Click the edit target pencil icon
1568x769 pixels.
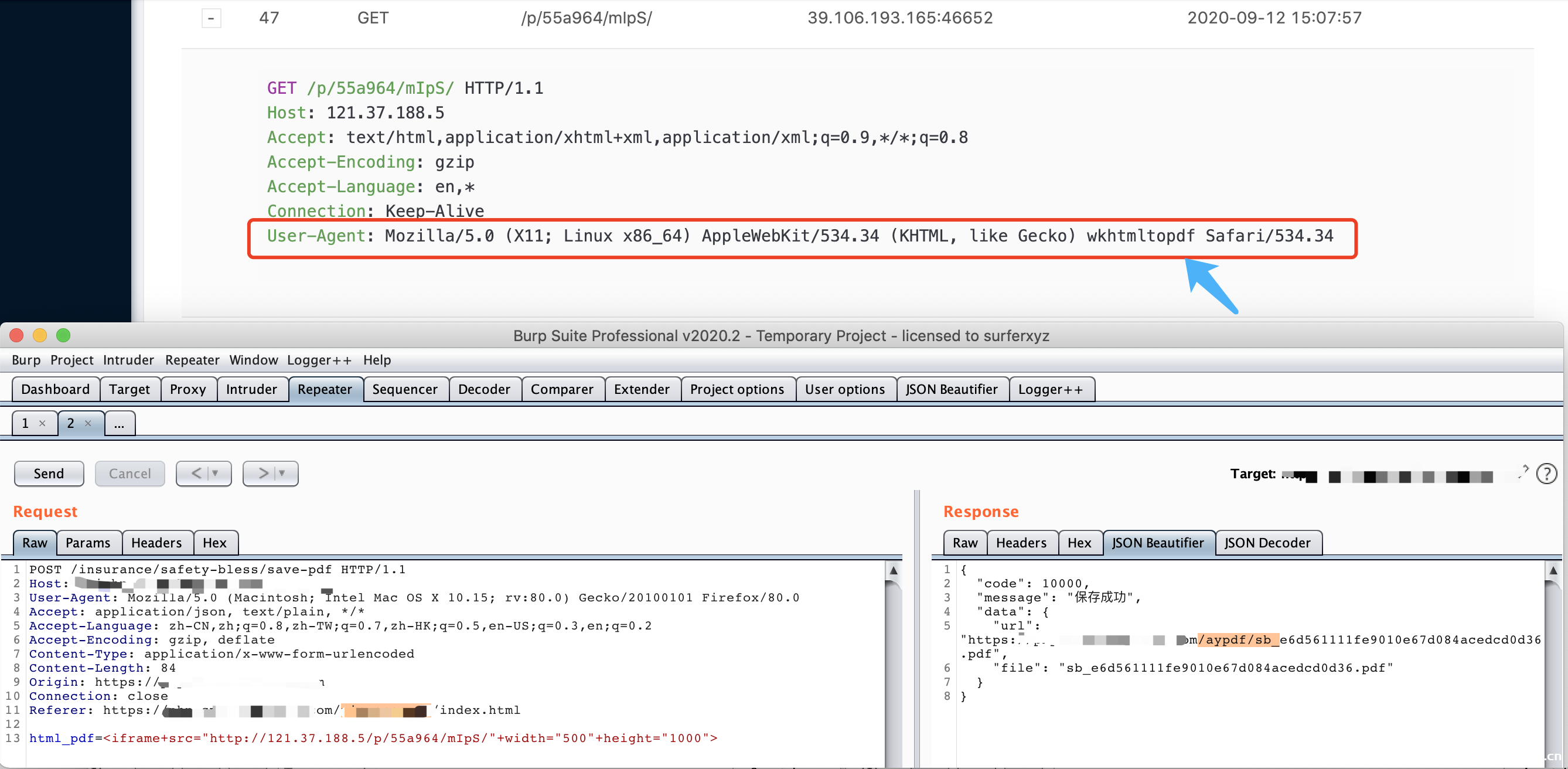(x=1522, y=472)
